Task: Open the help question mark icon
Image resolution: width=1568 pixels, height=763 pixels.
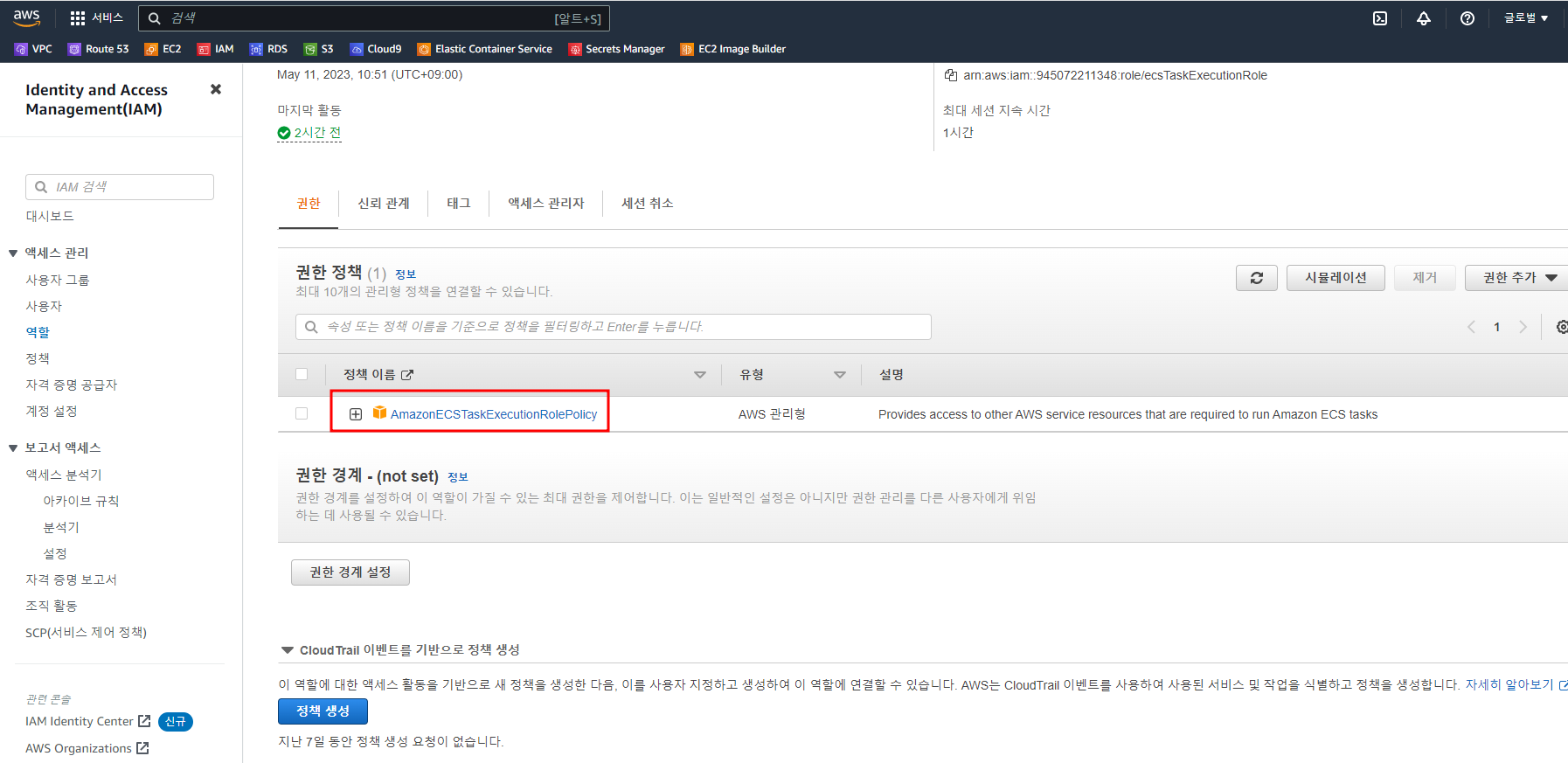Action: pyautogui.click(x=1467, y=18)
